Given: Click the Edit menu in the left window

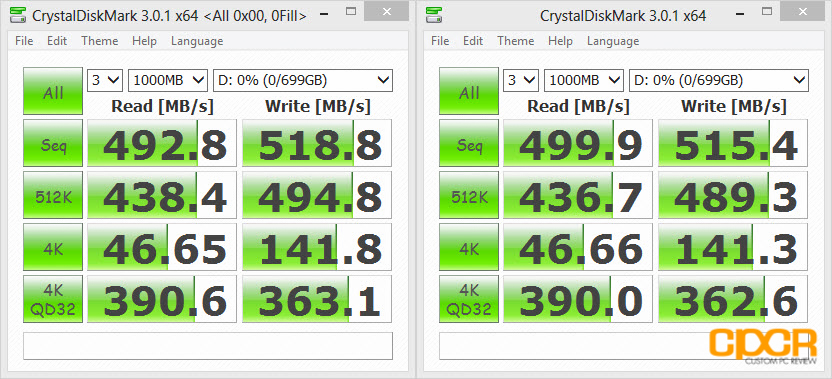Looking at the screenshot, I should click(57, 41).
